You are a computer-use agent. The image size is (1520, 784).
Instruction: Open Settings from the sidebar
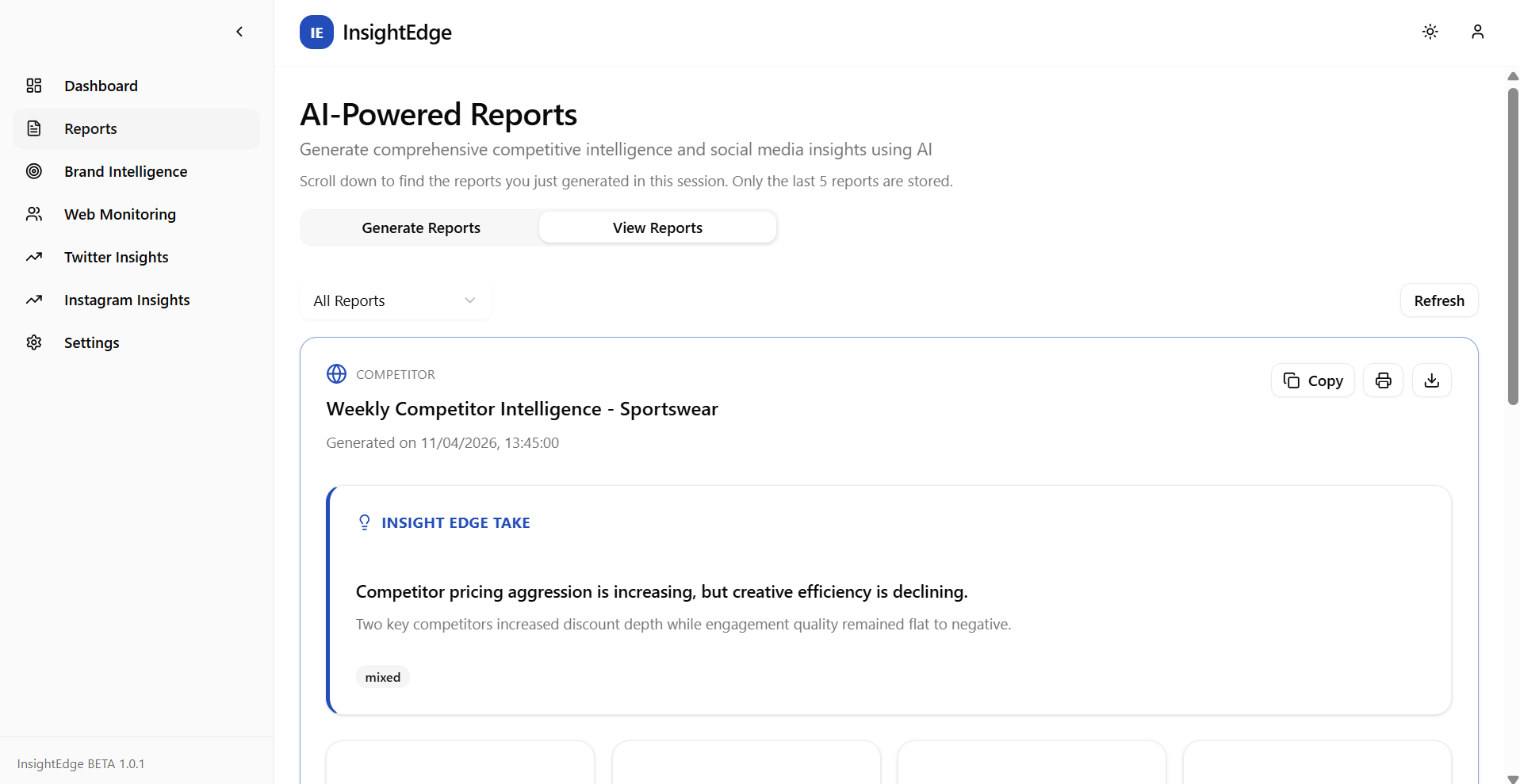(x=91, y=342)
